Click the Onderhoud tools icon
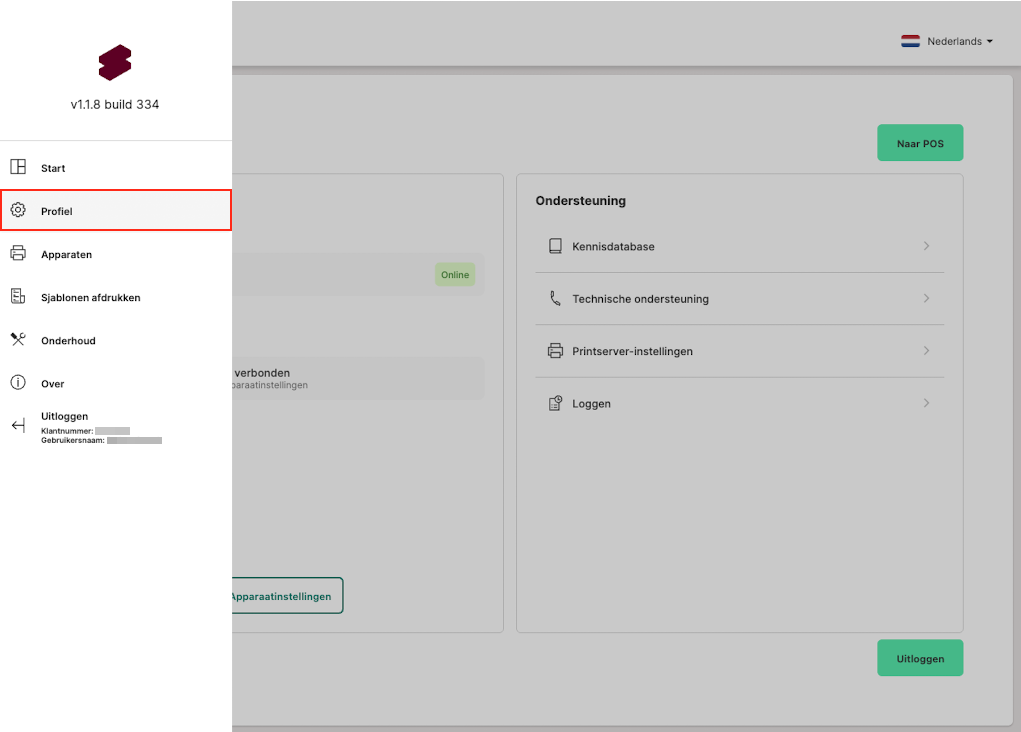Image resolution: width=1021 pixels, height=732 pixels. click(x=18, y=340)
